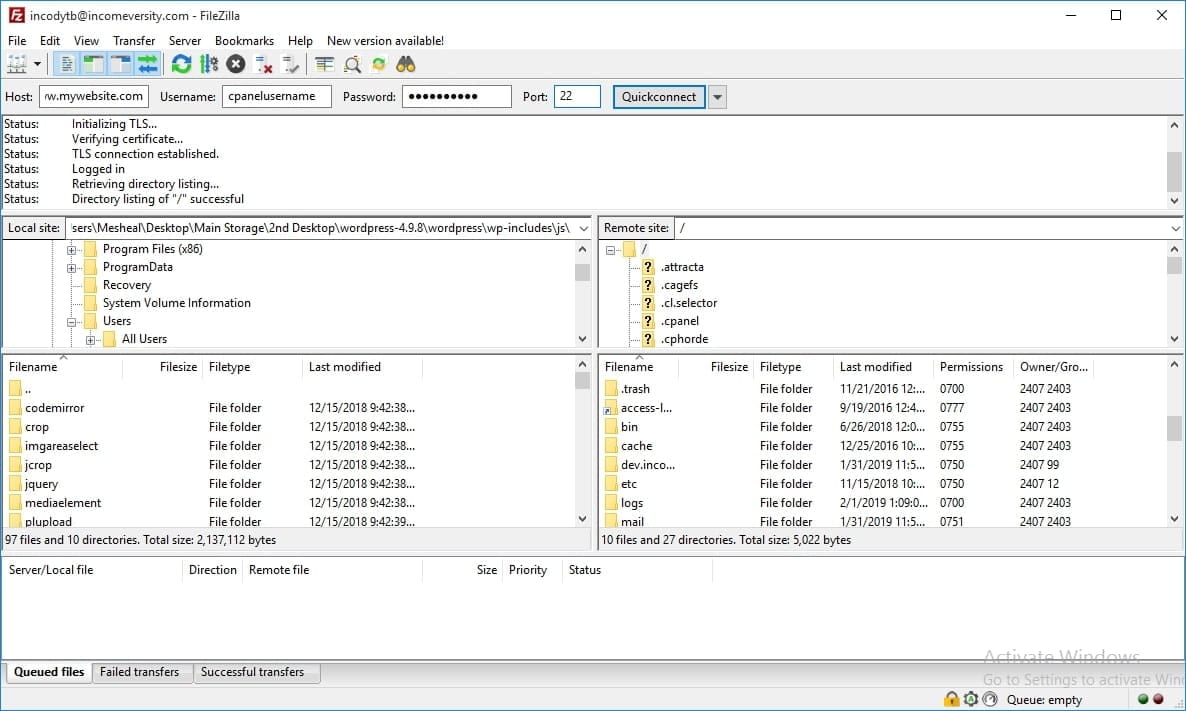Screen dimensions: 1186x711
Task: Toggle processing of transfer queue
Action: pos(209,64)
